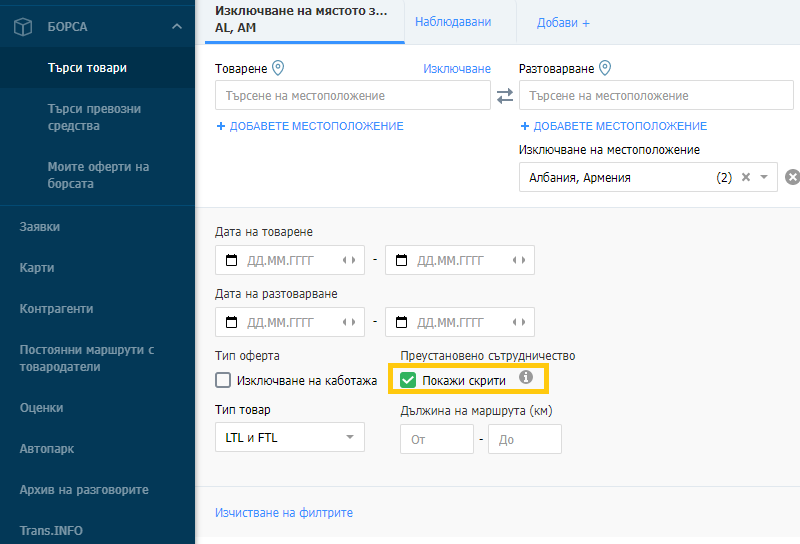Viewport: 800px width, 544px height.
Task: Step unloading end date arrows
Action: tap(519, 322)
